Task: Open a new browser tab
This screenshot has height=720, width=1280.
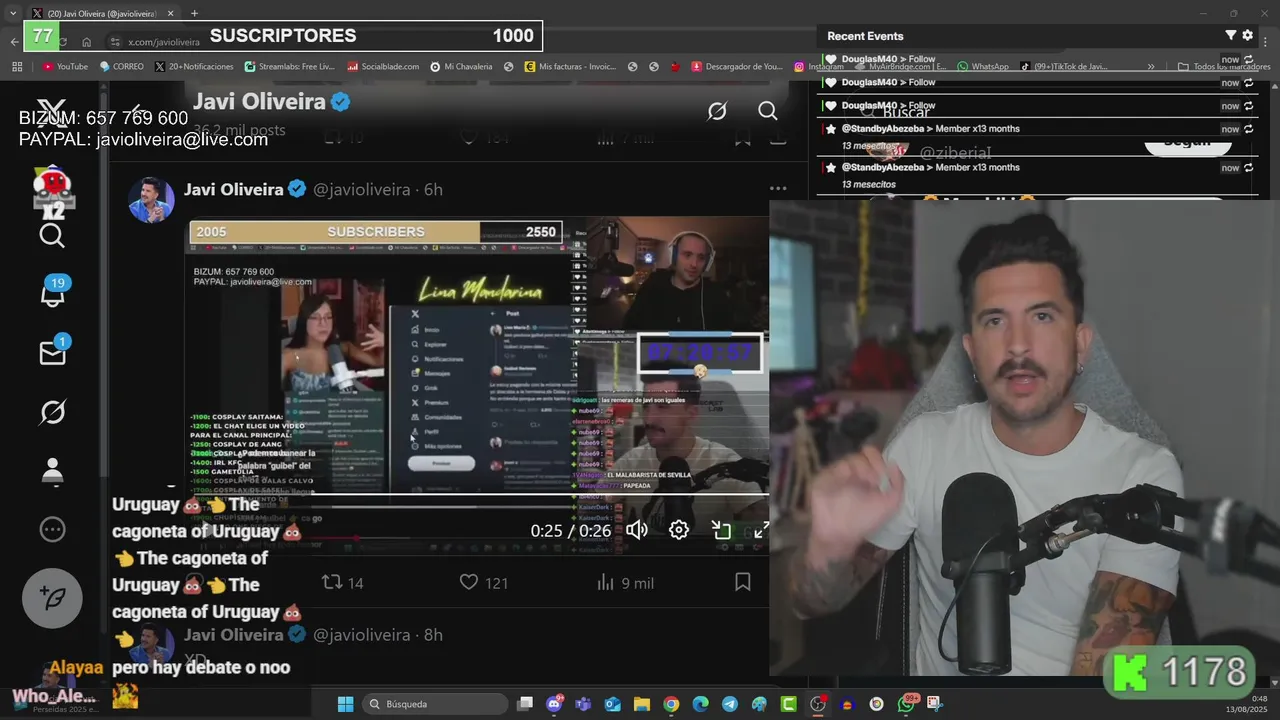Action: point(194,13)
